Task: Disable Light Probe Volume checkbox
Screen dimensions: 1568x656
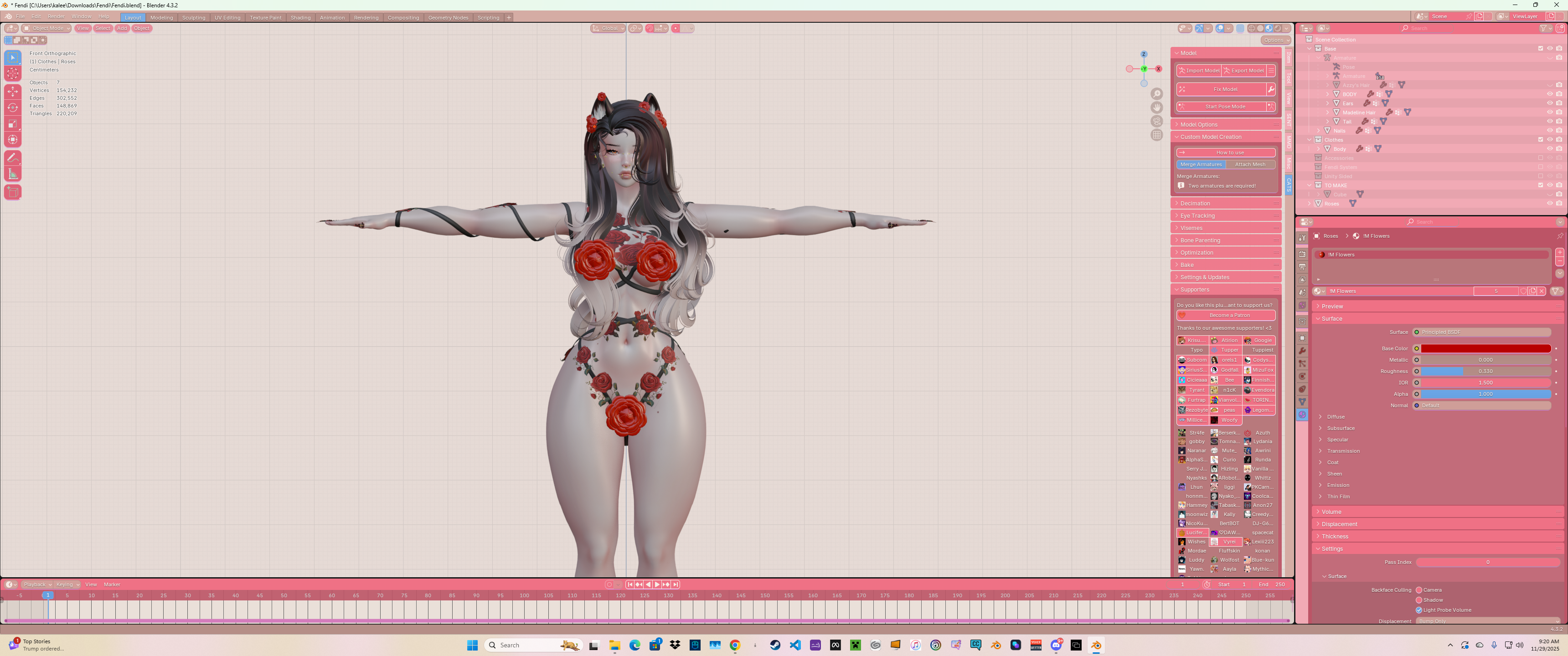Action: [1419, 610]
